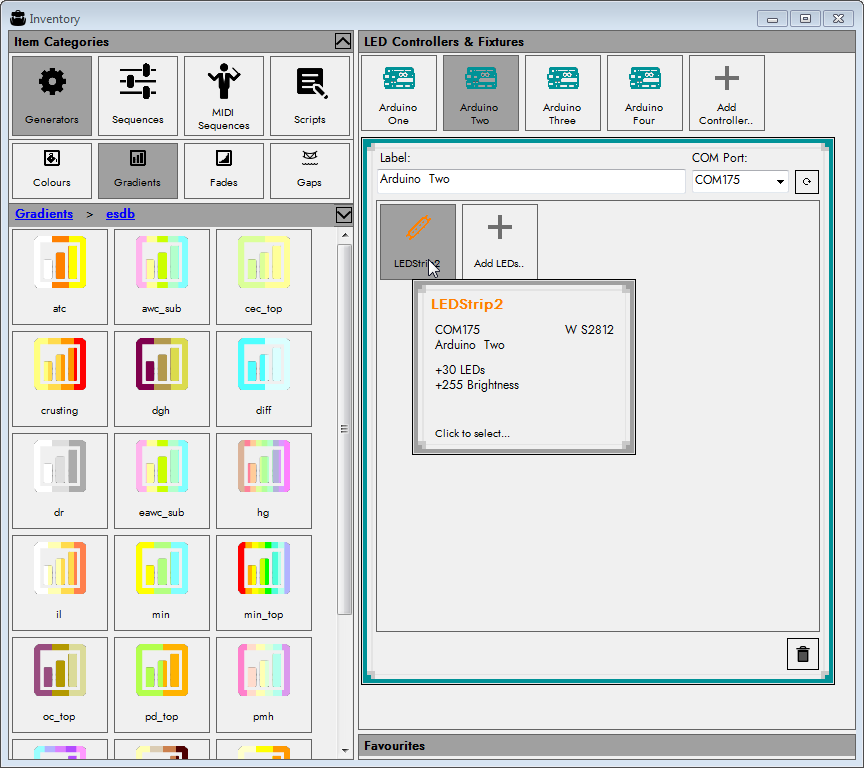Pick the atc gradient
864x768 pixels.
point(60,277)
